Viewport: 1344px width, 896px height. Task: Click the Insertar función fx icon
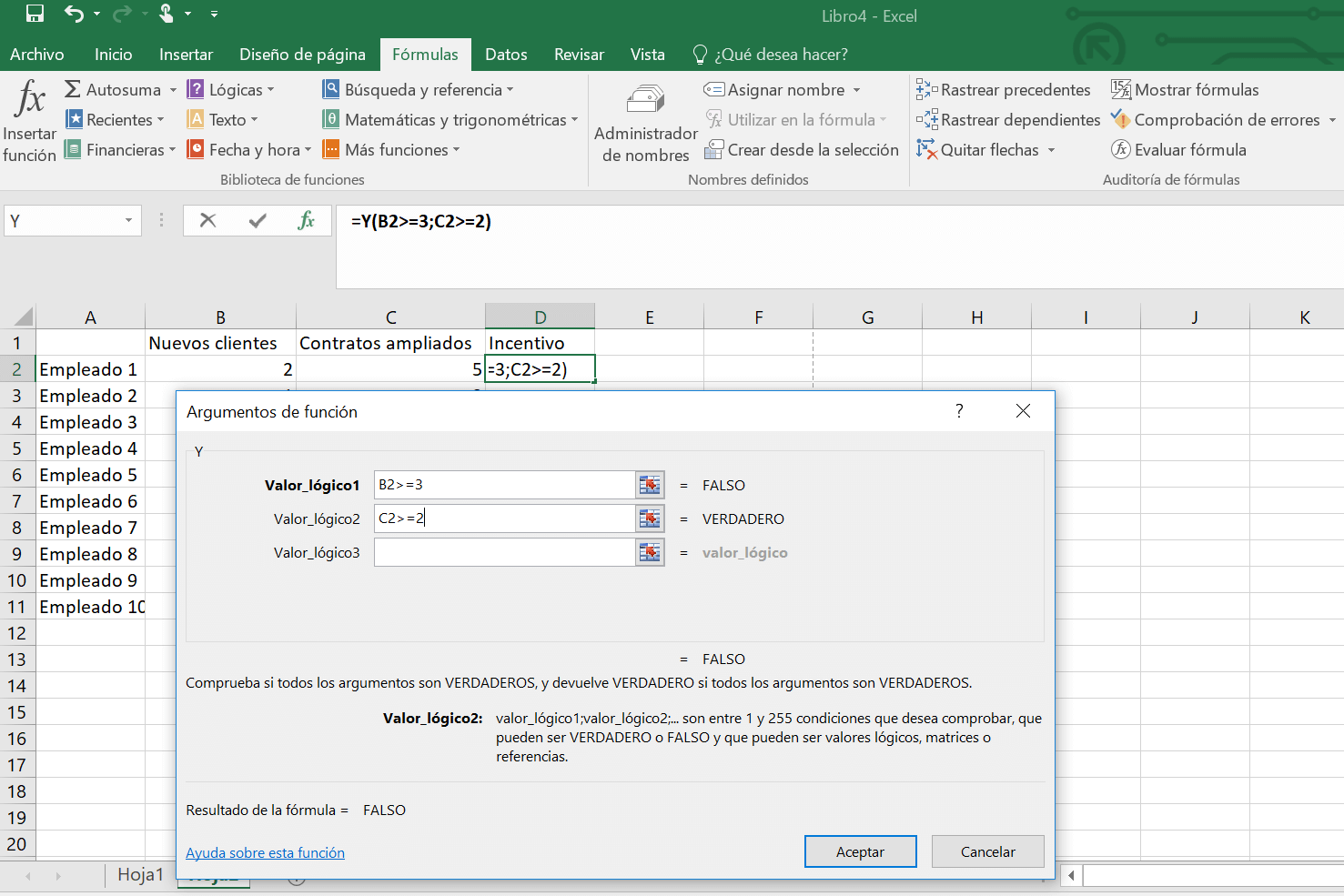30,98
